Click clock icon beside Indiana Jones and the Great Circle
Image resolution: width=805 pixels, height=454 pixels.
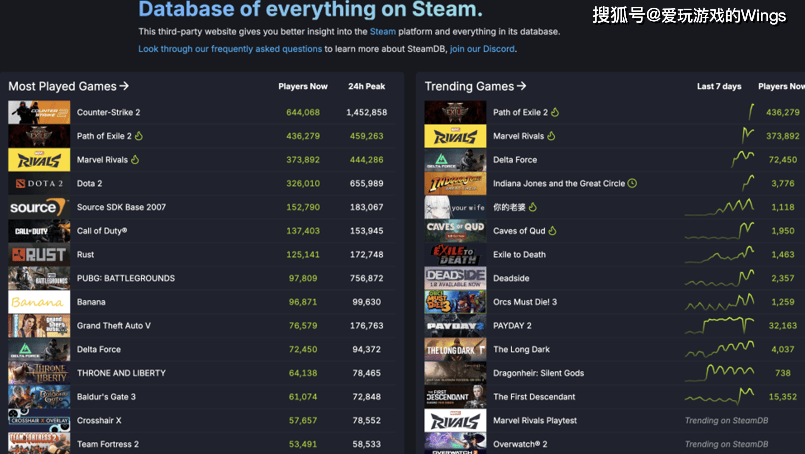[x=632, y=183]
